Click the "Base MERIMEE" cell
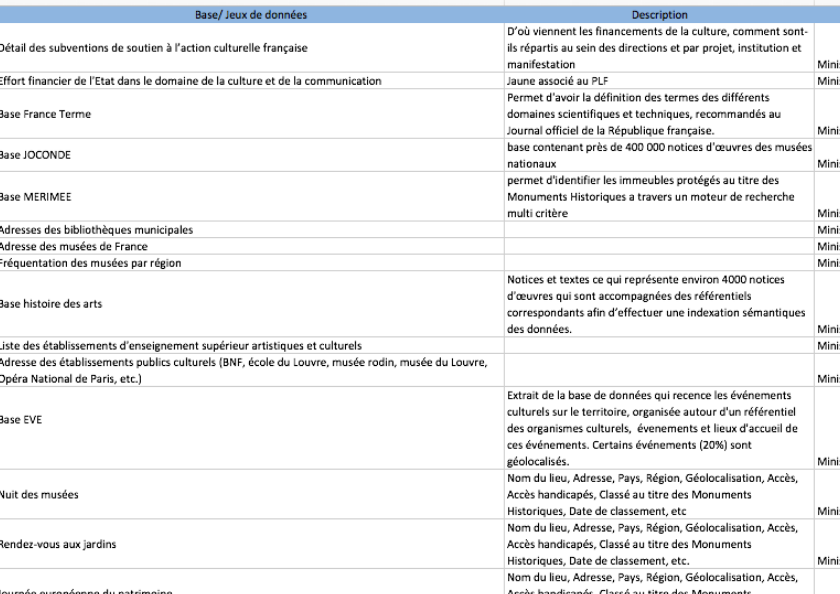 coord(34,197)
